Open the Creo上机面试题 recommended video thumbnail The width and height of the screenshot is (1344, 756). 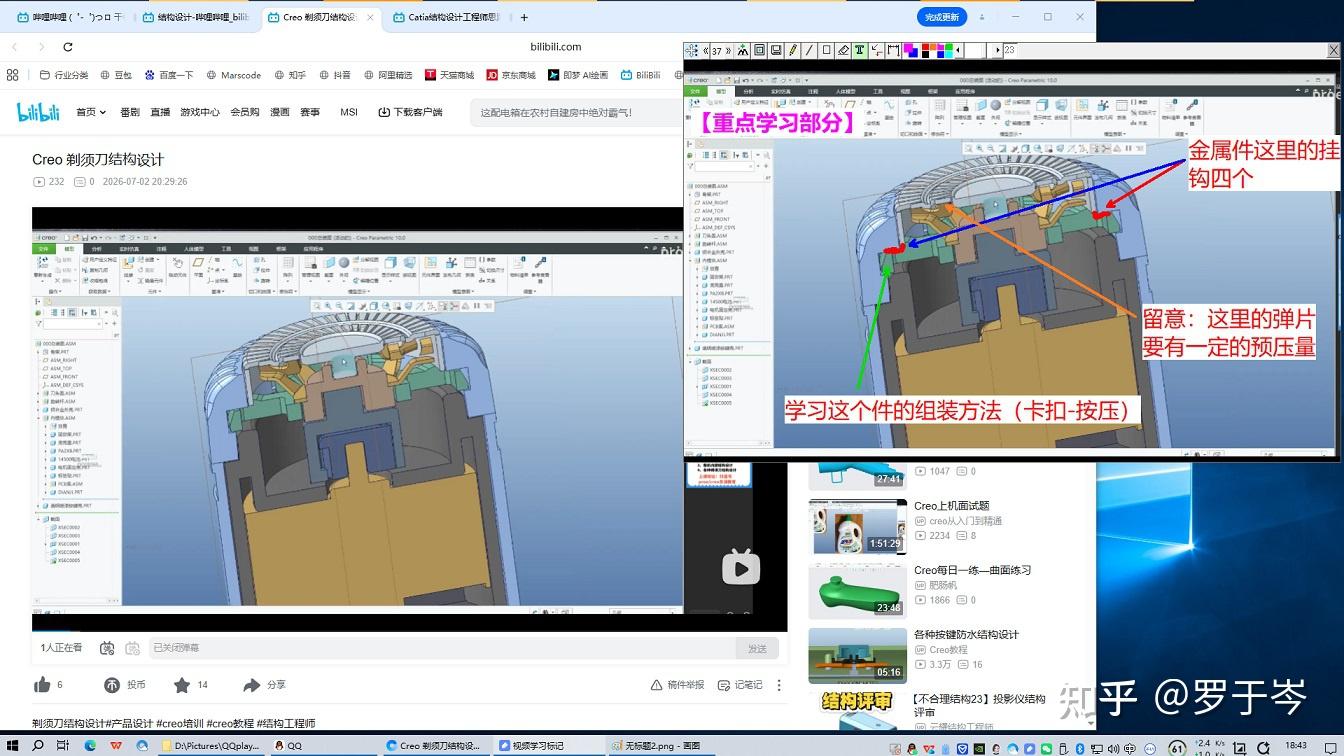[857, 526]
